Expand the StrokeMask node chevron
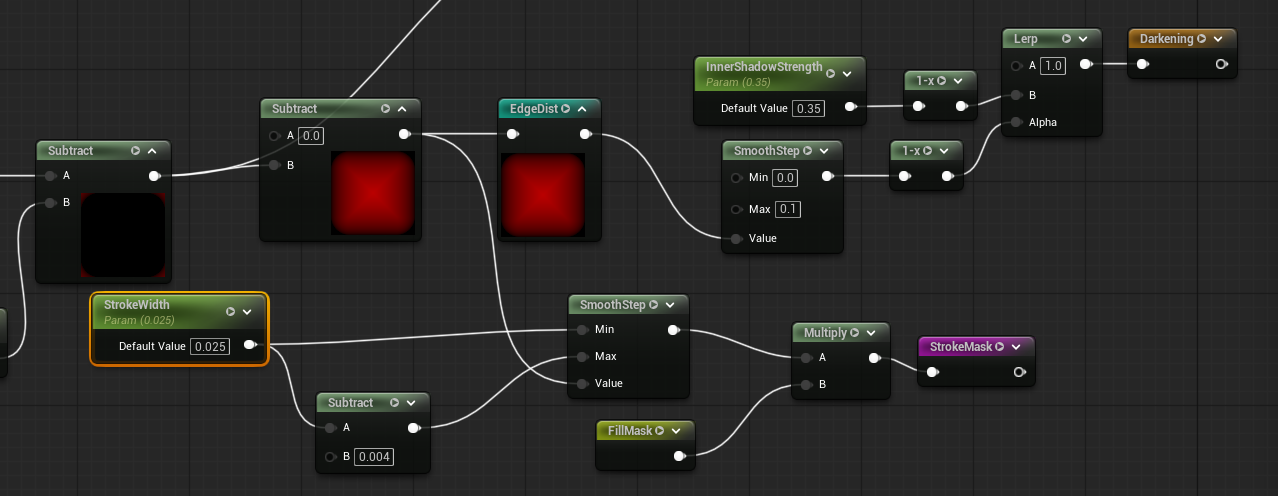Viewport: 1278px width, 496px height. 1016,346
